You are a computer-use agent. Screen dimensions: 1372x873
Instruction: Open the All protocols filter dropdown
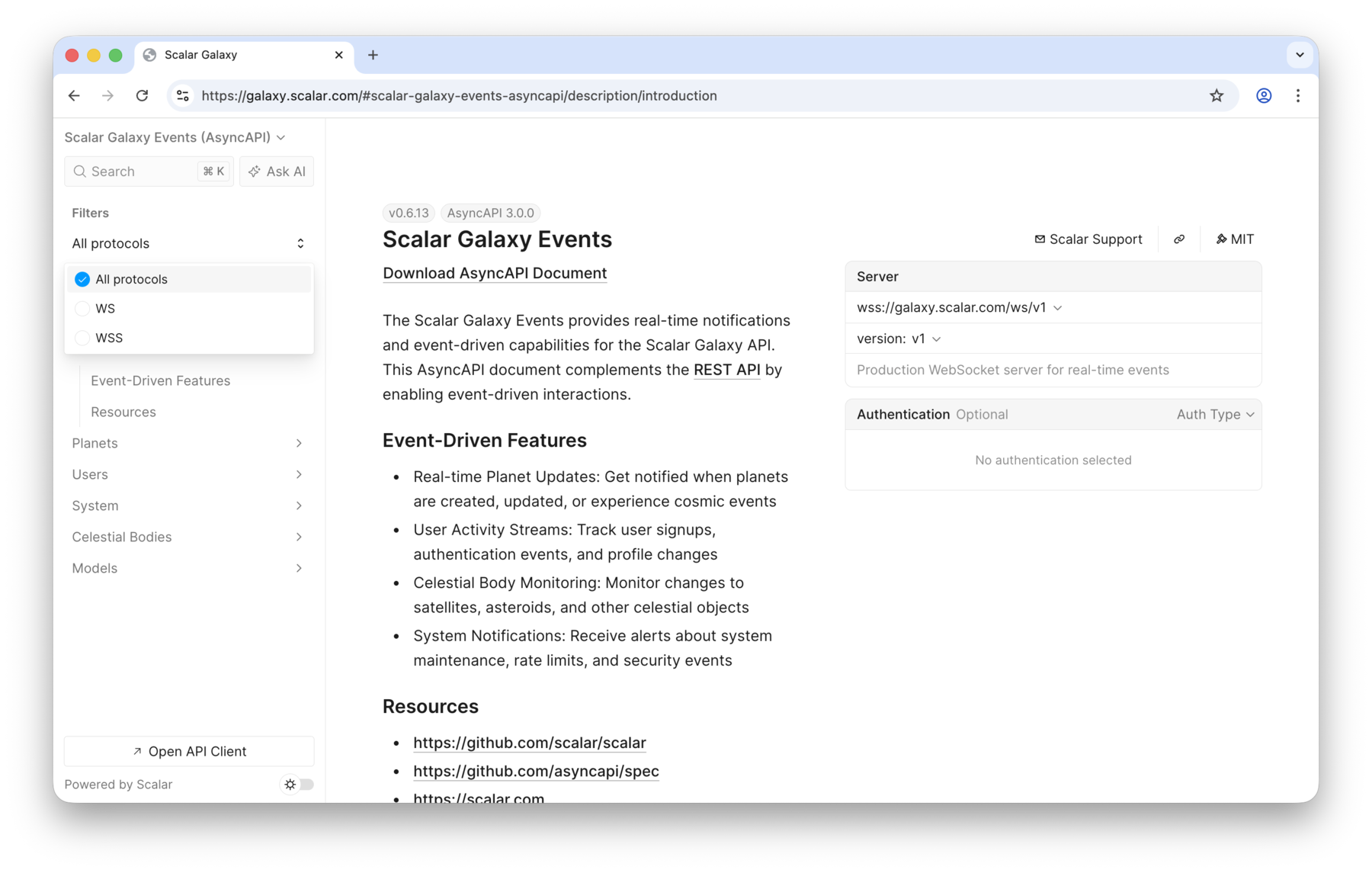tap(189, 243)
